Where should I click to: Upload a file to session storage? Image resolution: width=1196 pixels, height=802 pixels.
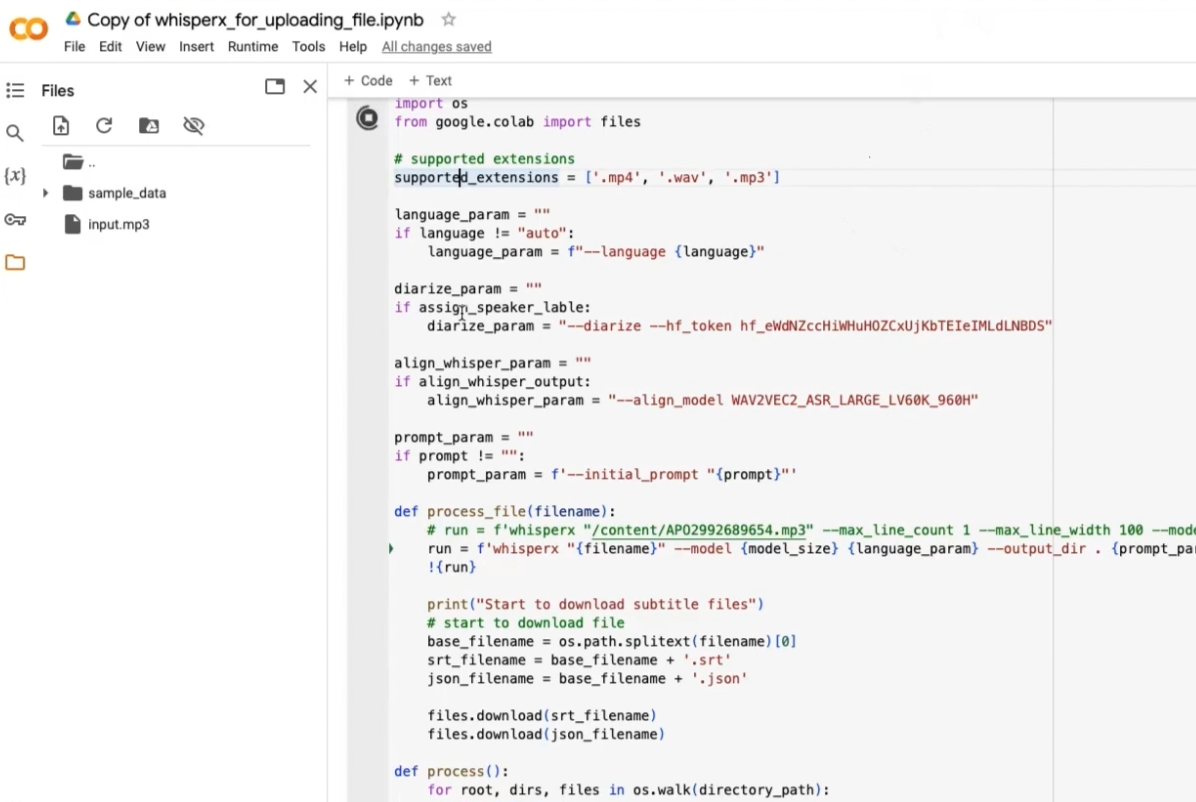(61, 126)
